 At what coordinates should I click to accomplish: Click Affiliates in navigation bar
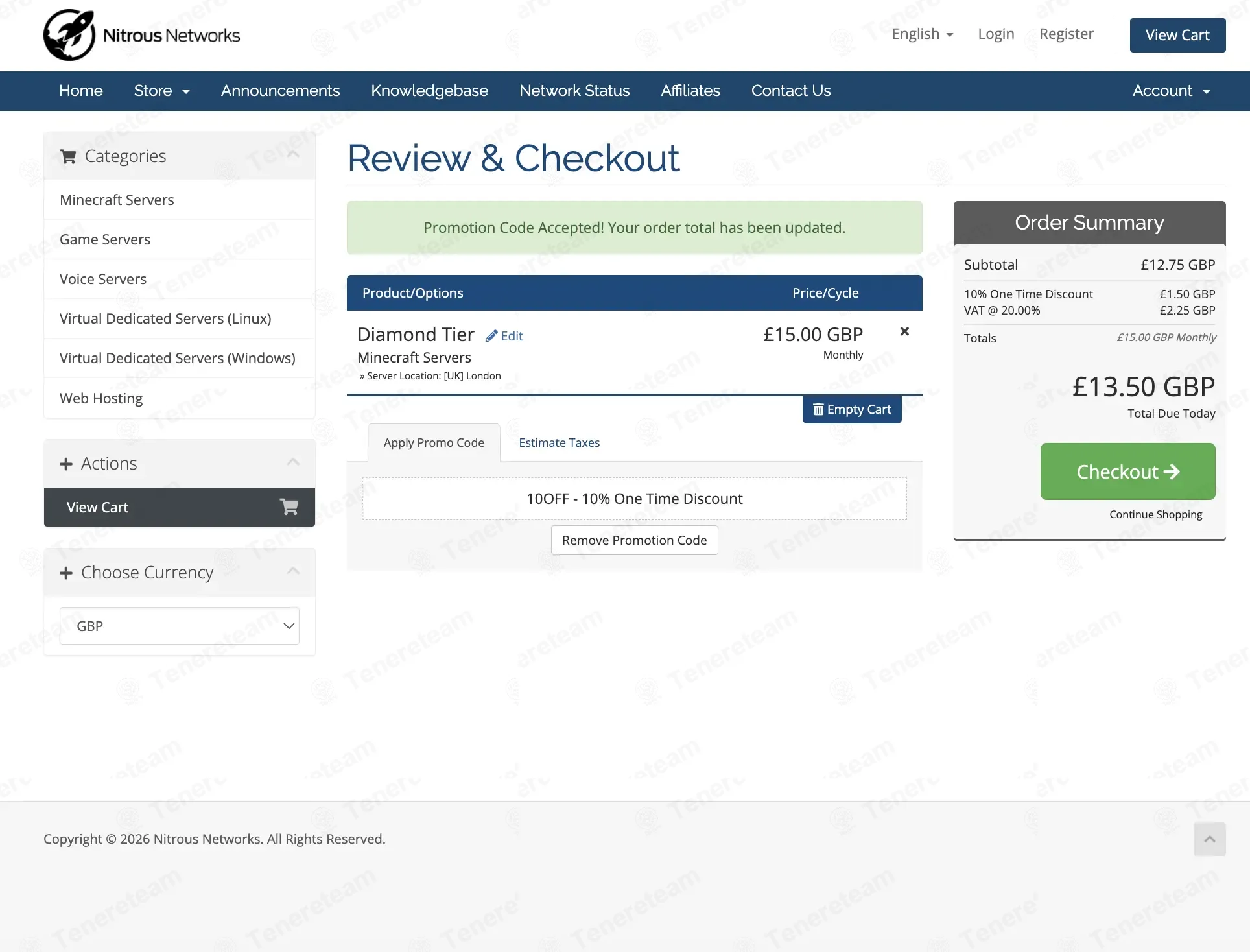click(x=690, y=91)
